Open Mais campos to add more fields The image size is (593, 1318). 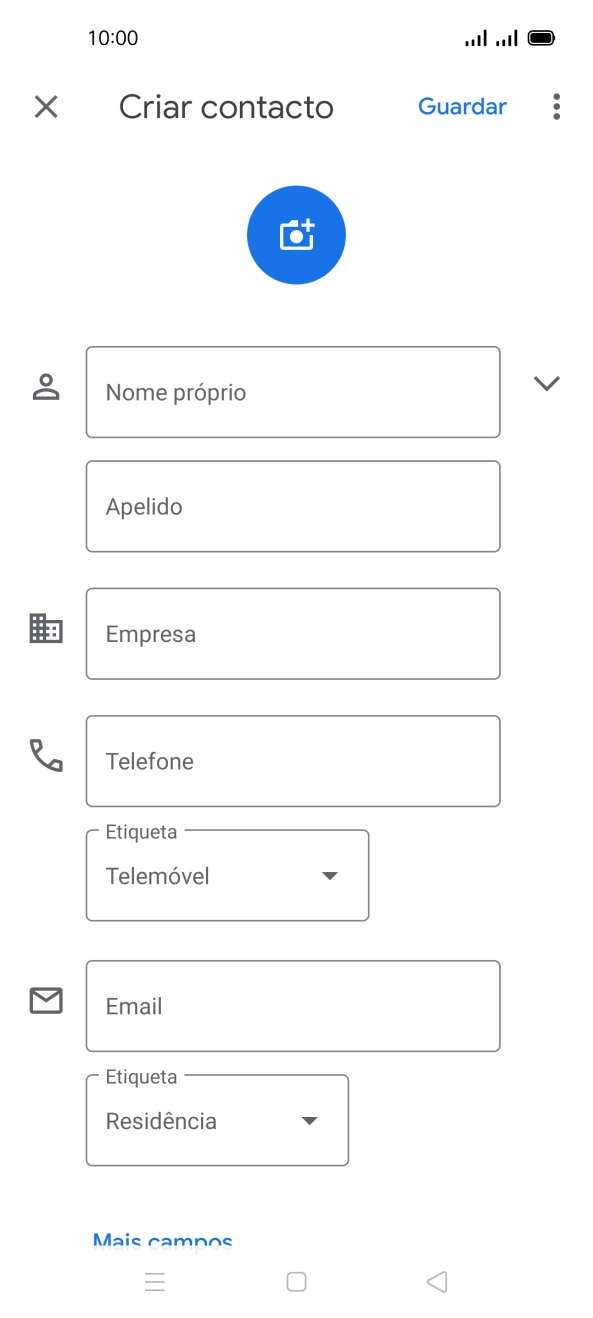click(x=161, y=1240)
